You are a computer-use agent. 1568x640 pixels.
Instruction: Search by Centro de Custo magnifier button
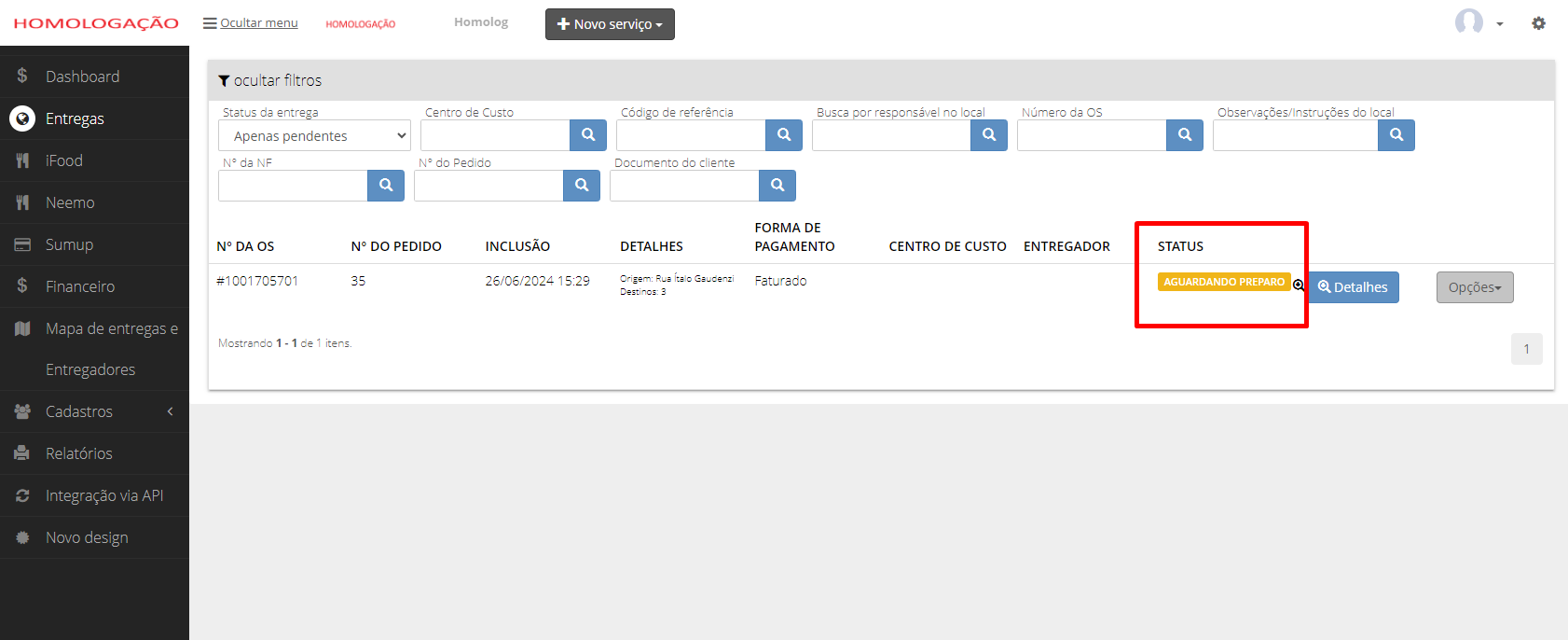(588, 135)
